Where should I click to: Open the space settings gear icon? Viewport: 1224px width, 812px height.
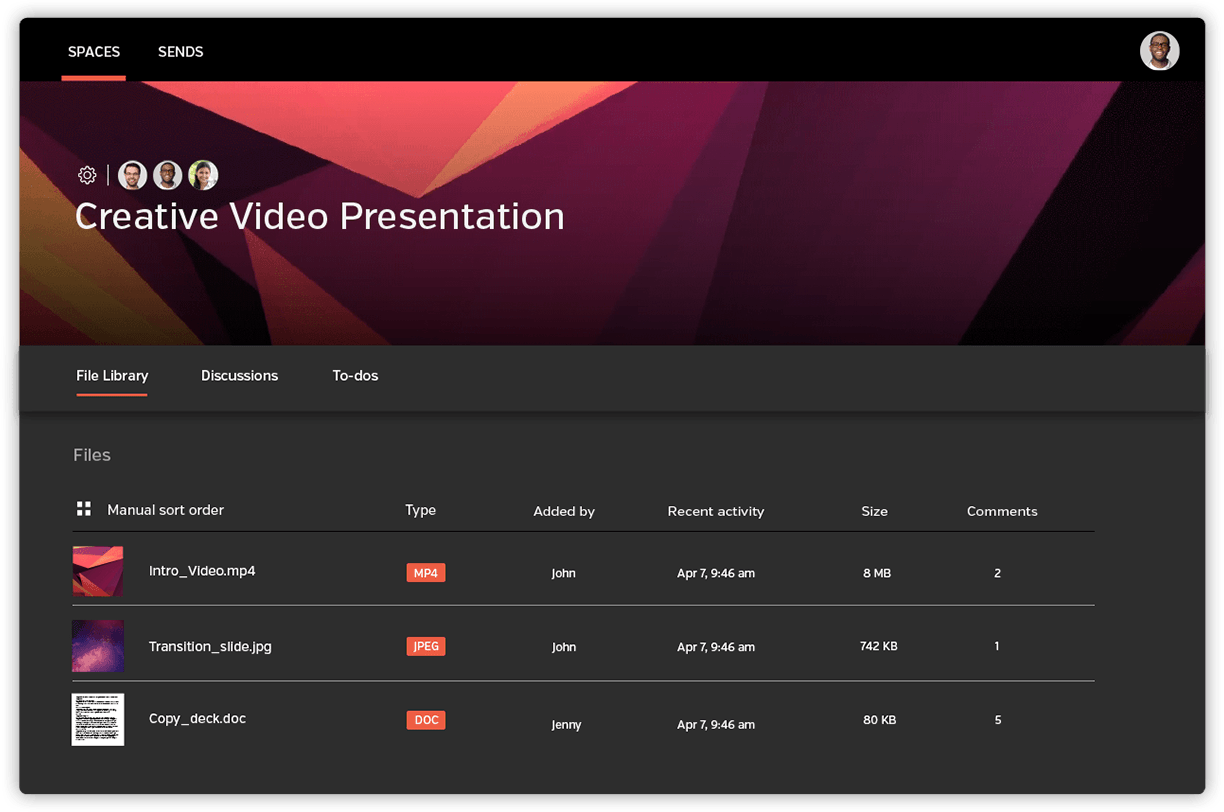[x=87, y=175]
